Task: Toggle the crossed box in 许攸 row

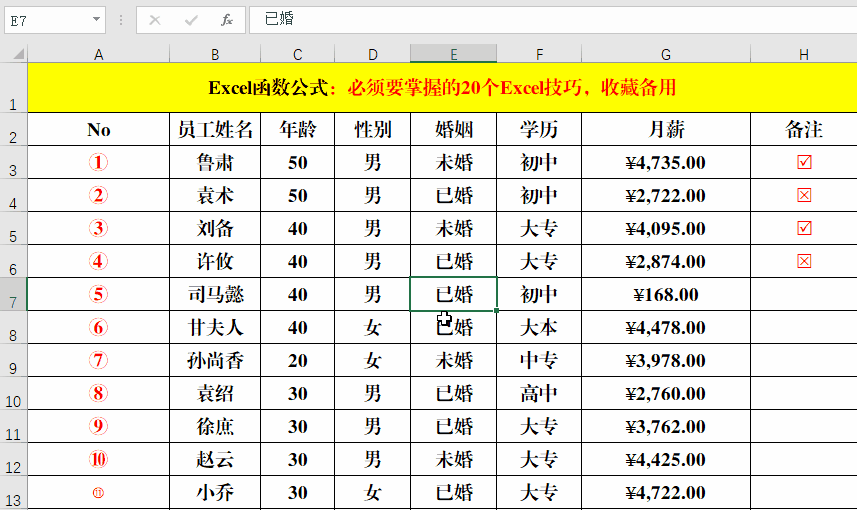Action: coord(804,261)
